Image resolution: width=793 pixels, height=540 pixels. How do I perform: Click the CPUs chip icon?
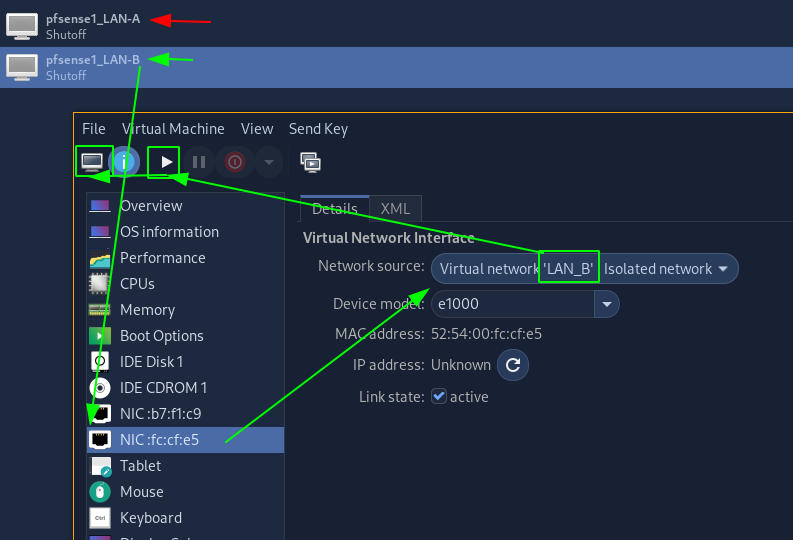[x=99, y=284]
